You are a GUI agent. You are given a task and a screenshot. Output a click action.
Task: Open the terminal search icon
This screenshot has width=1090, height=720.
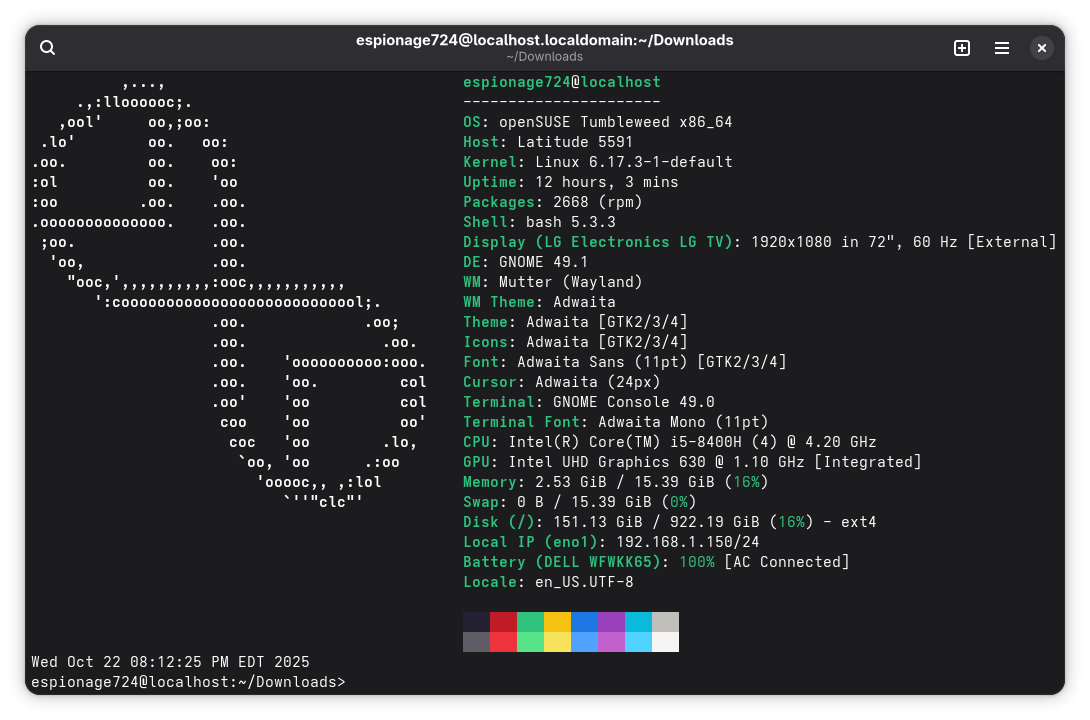pos(47,48)
